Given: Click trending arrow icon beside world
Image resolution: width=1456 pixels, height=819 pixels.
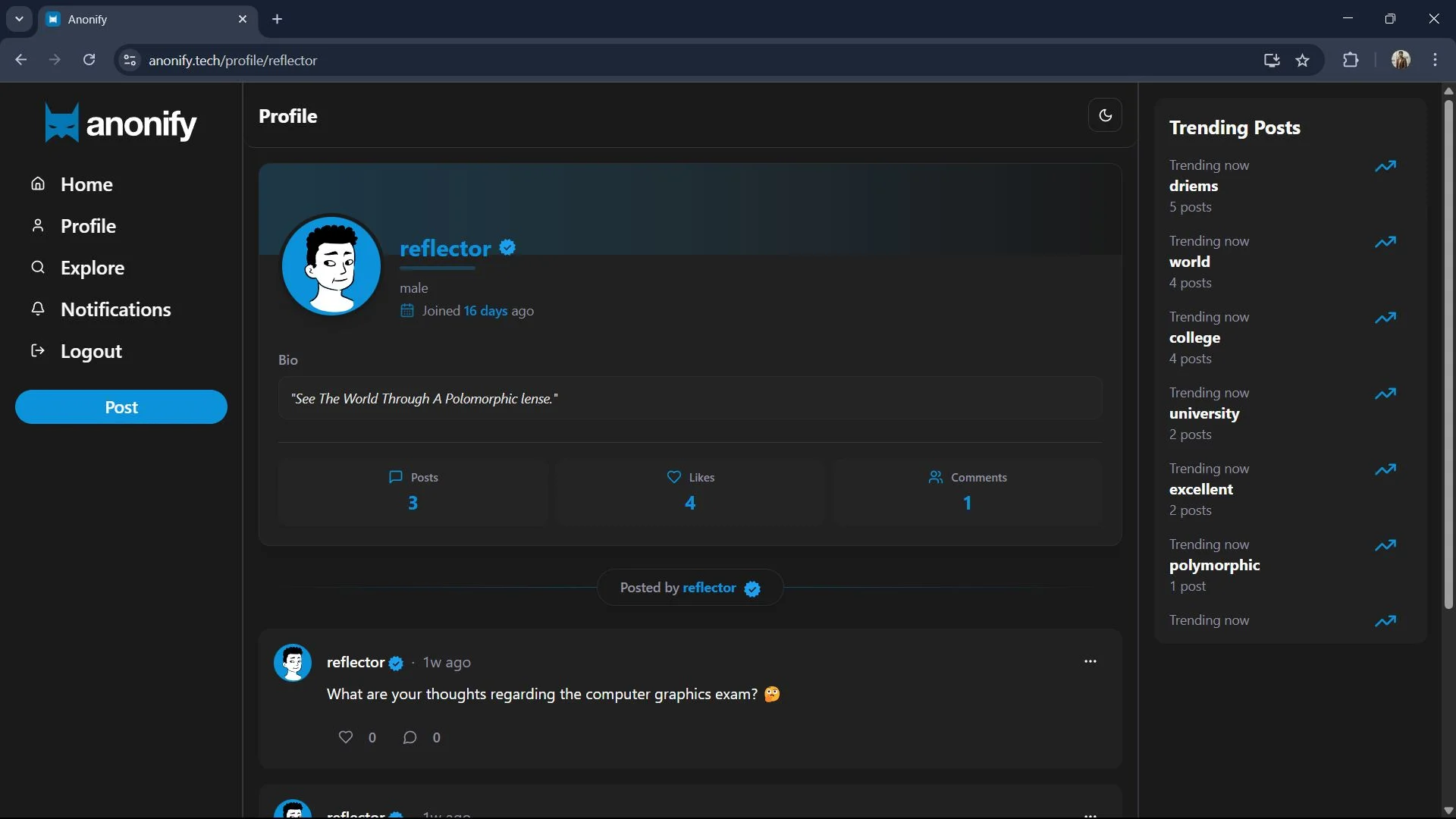Looking at the screenshot, I should 1385,242.
